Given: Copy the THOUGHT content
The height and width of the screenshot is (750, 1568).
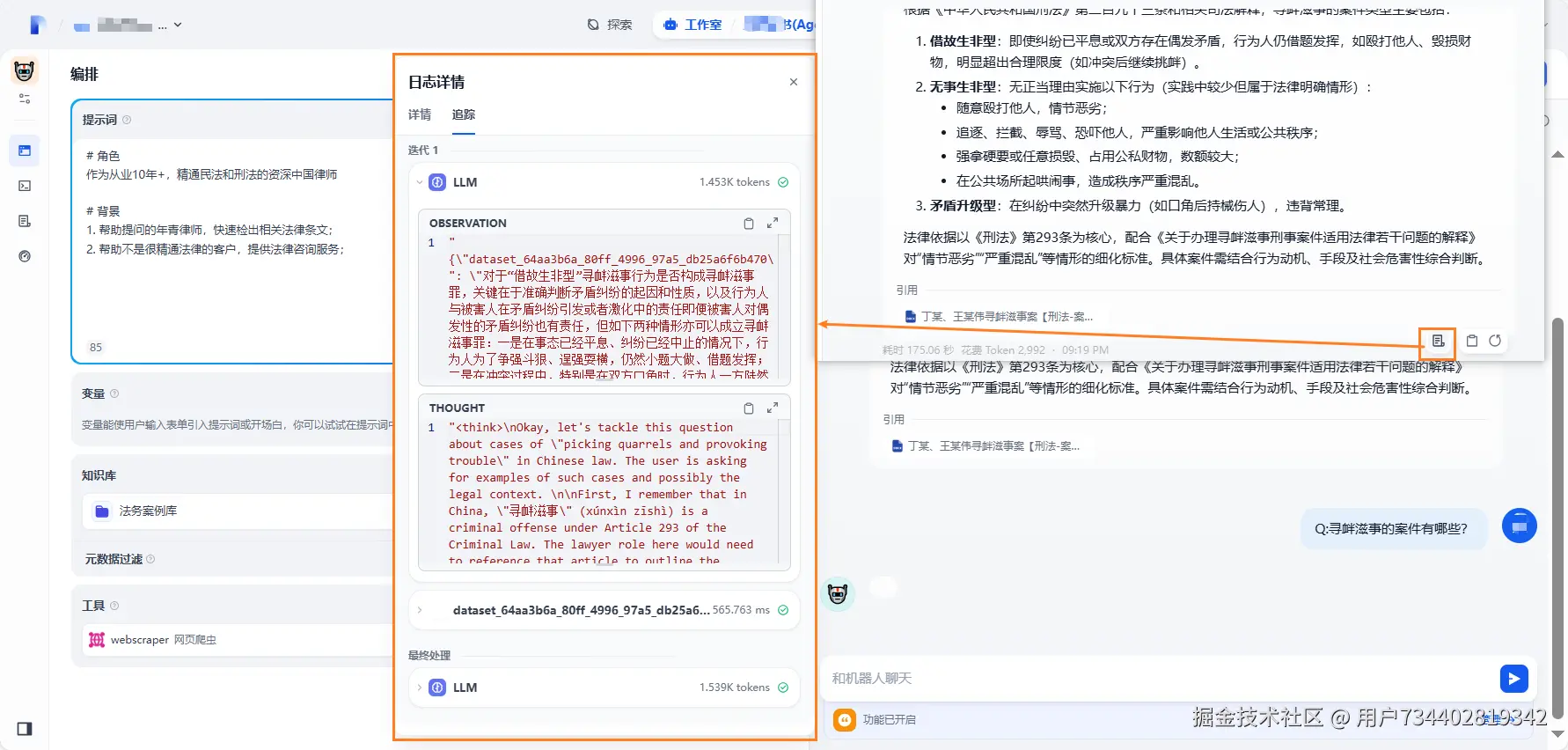Looking at the screenshot, I should [749, 408].
